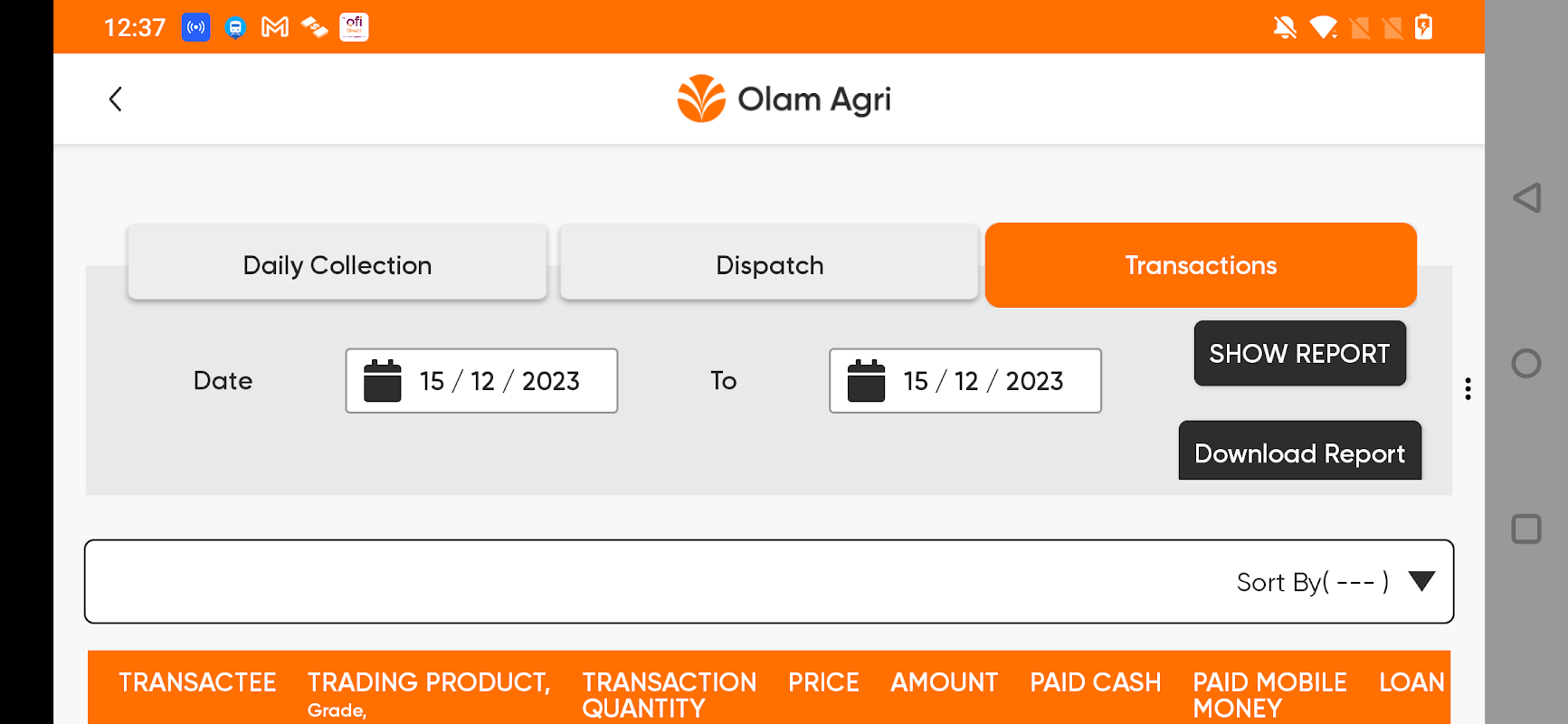Switch to the Daily Collection tab
Screen dimensions: 1568x724
pos(337,264)
